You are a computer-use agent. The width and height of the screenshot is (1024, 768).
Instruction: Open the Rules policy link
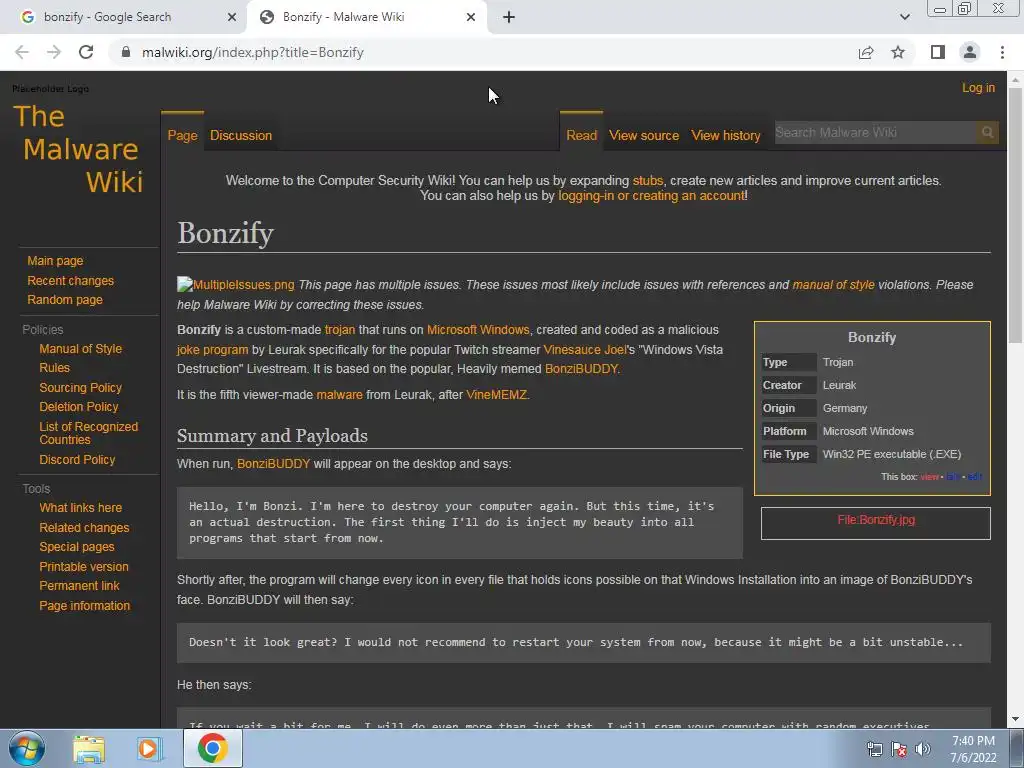click(54, 368)
